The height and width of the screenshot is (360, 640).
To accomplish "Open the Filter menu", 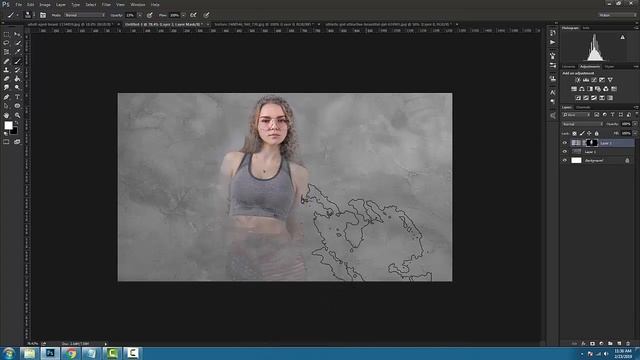I will pos(106,4).
